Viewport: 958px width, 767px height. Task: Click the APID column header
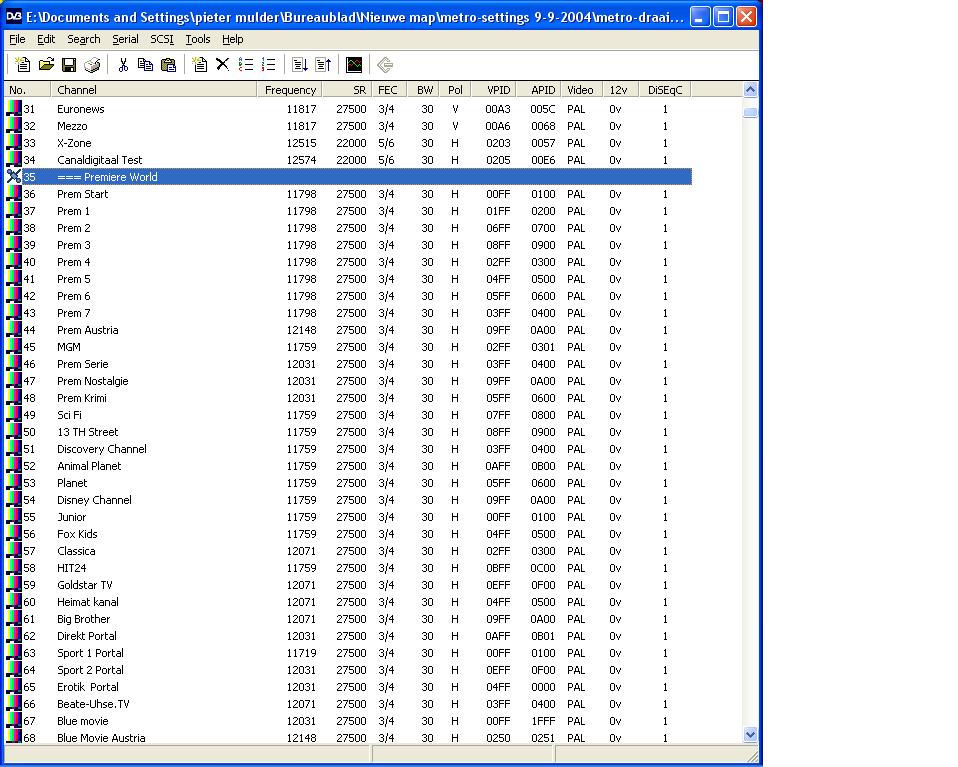click(x=539, y=90)
